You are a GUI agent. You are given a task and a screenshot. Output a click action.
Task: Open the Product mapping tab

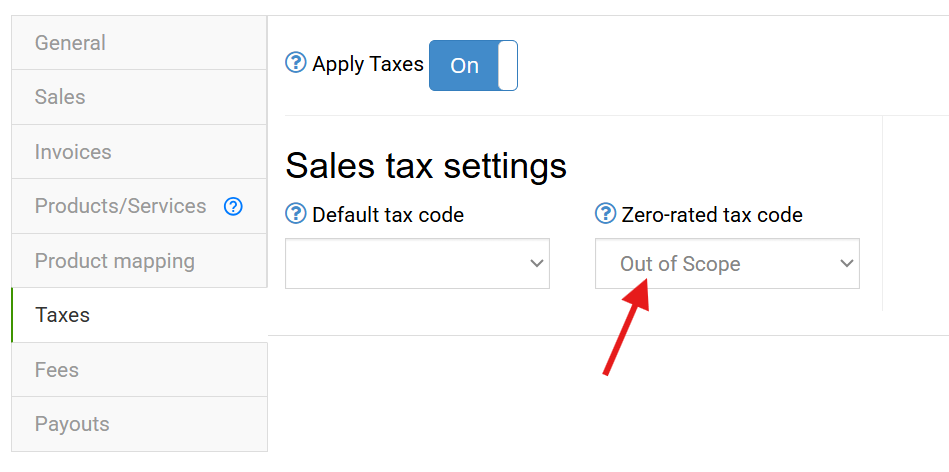tap(115, 261)
